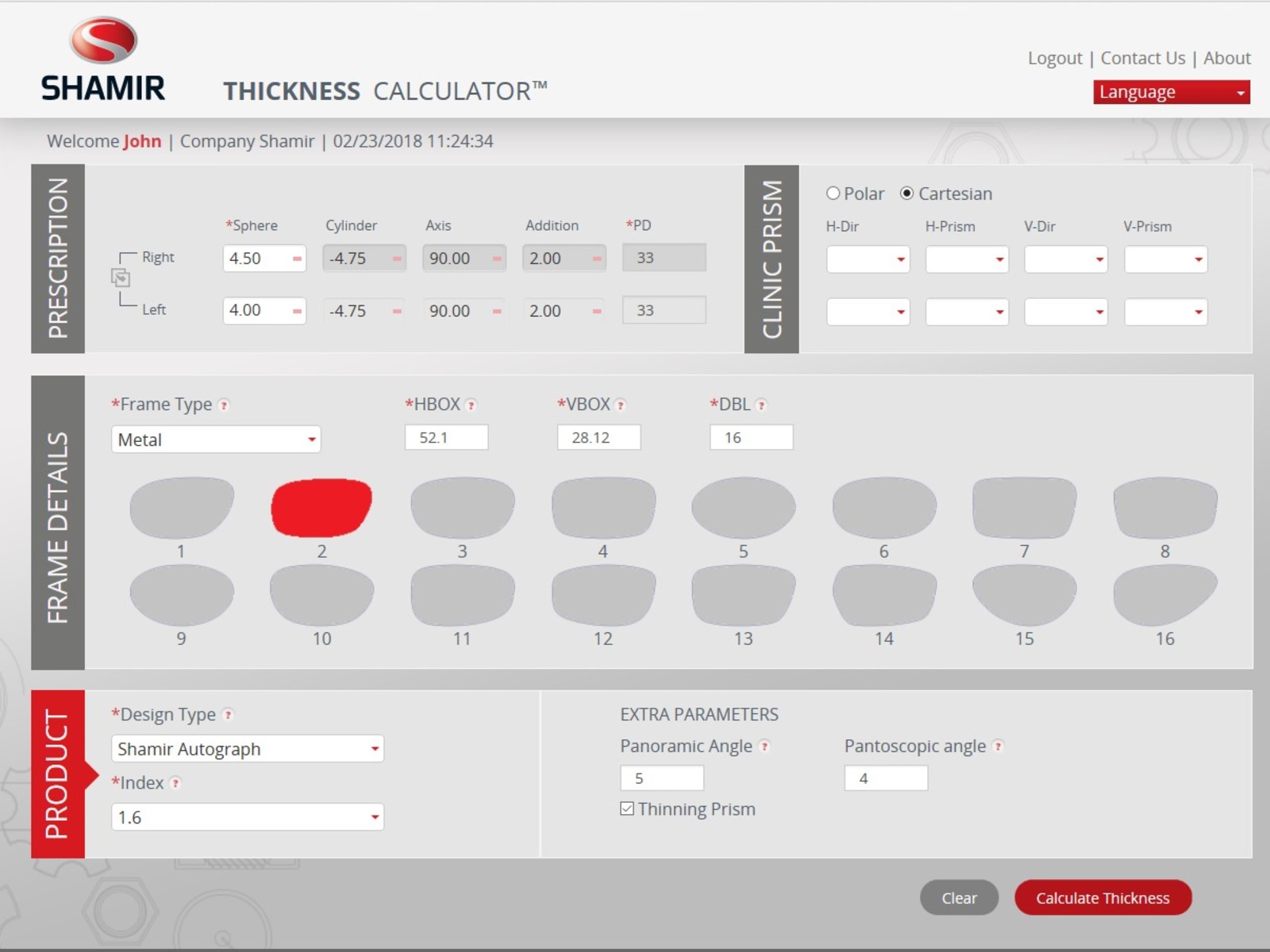Choose frame shape number 16

coord(1164,595)
